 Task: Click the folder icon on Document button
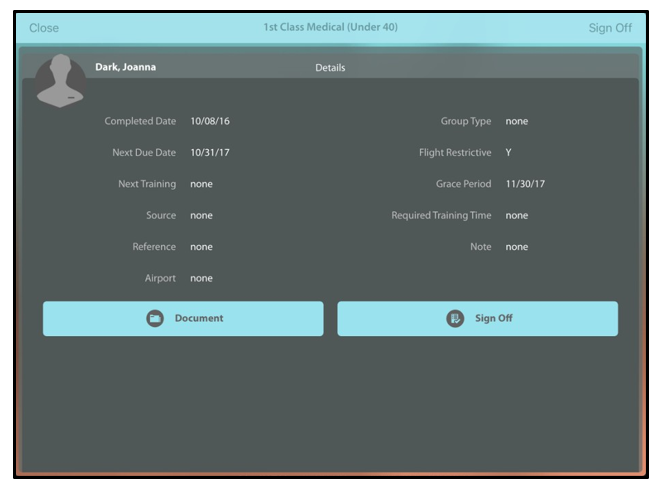pyautogui.click(x=155, y=319)
